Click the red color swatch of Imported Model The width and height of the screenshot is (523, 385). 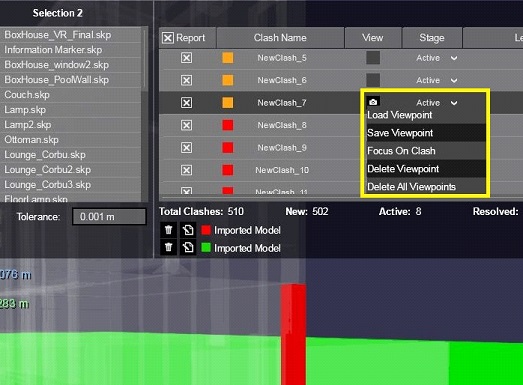pyautogui.click(x=206, y=230)
